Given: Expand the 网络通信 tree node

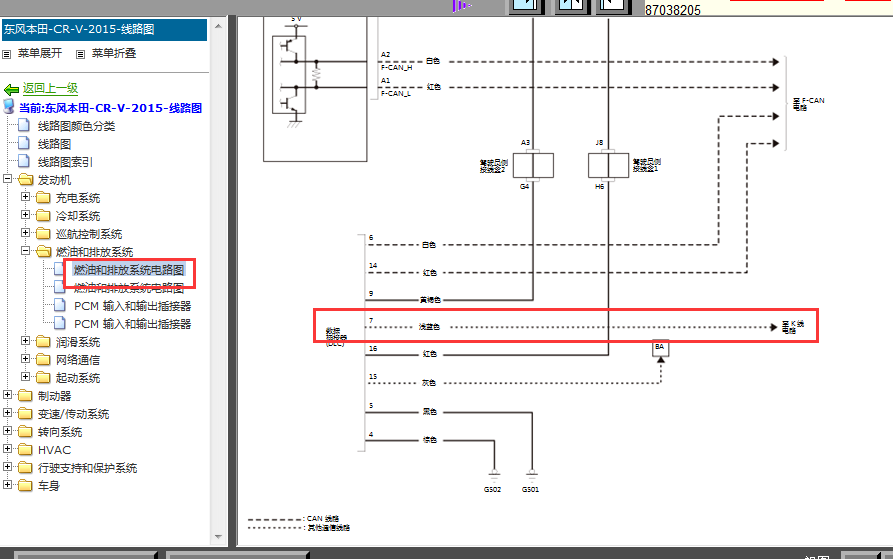Looking at the screenshot, I should [25, 359].
